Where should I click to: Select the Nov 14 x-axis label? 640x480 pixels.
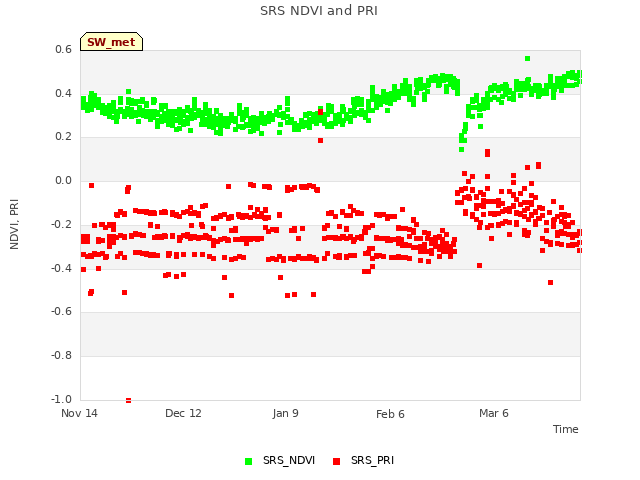(x=79, y=413)
